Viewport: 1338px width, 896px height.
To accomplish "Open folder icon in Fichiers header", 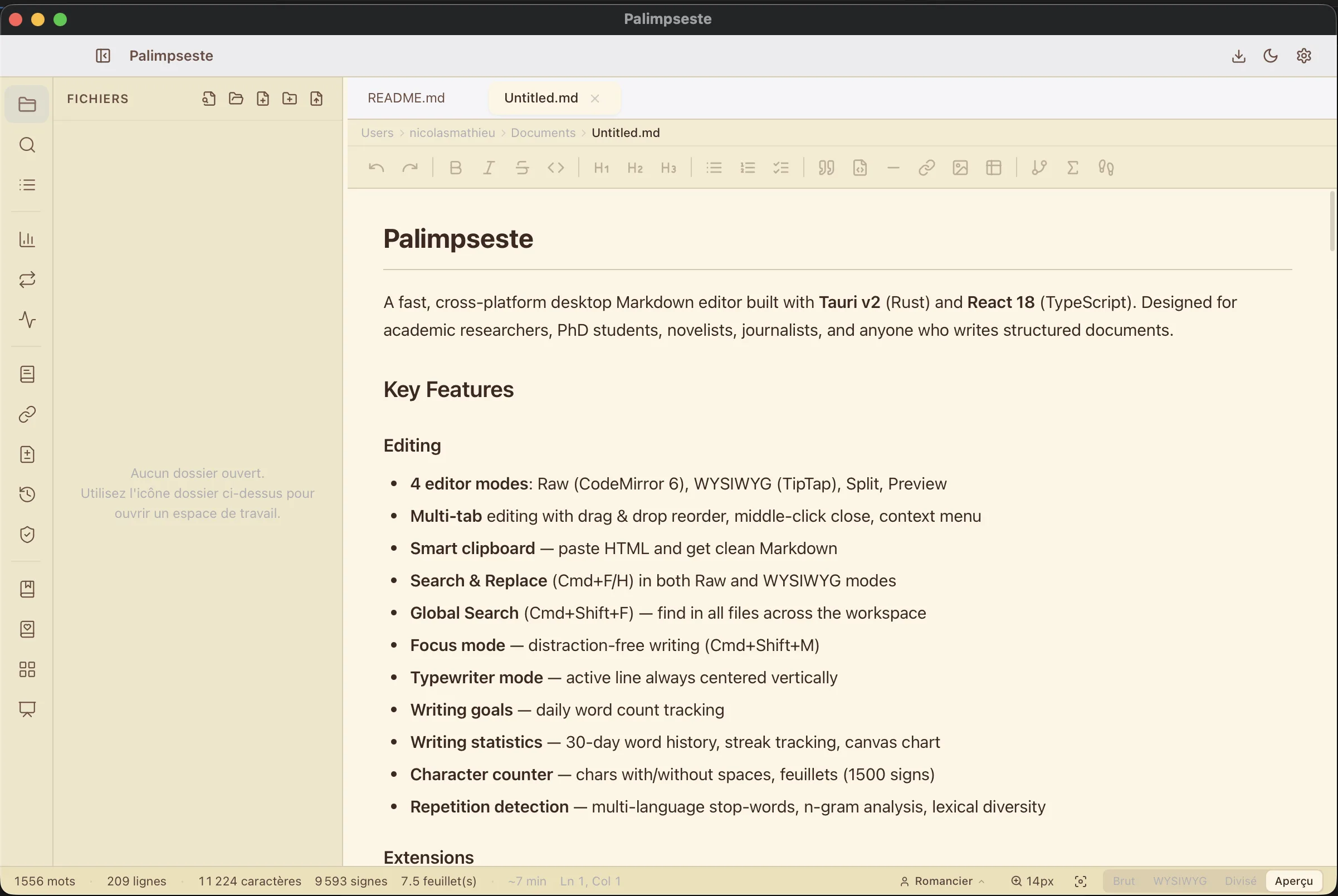I will (x=236, y=98).
